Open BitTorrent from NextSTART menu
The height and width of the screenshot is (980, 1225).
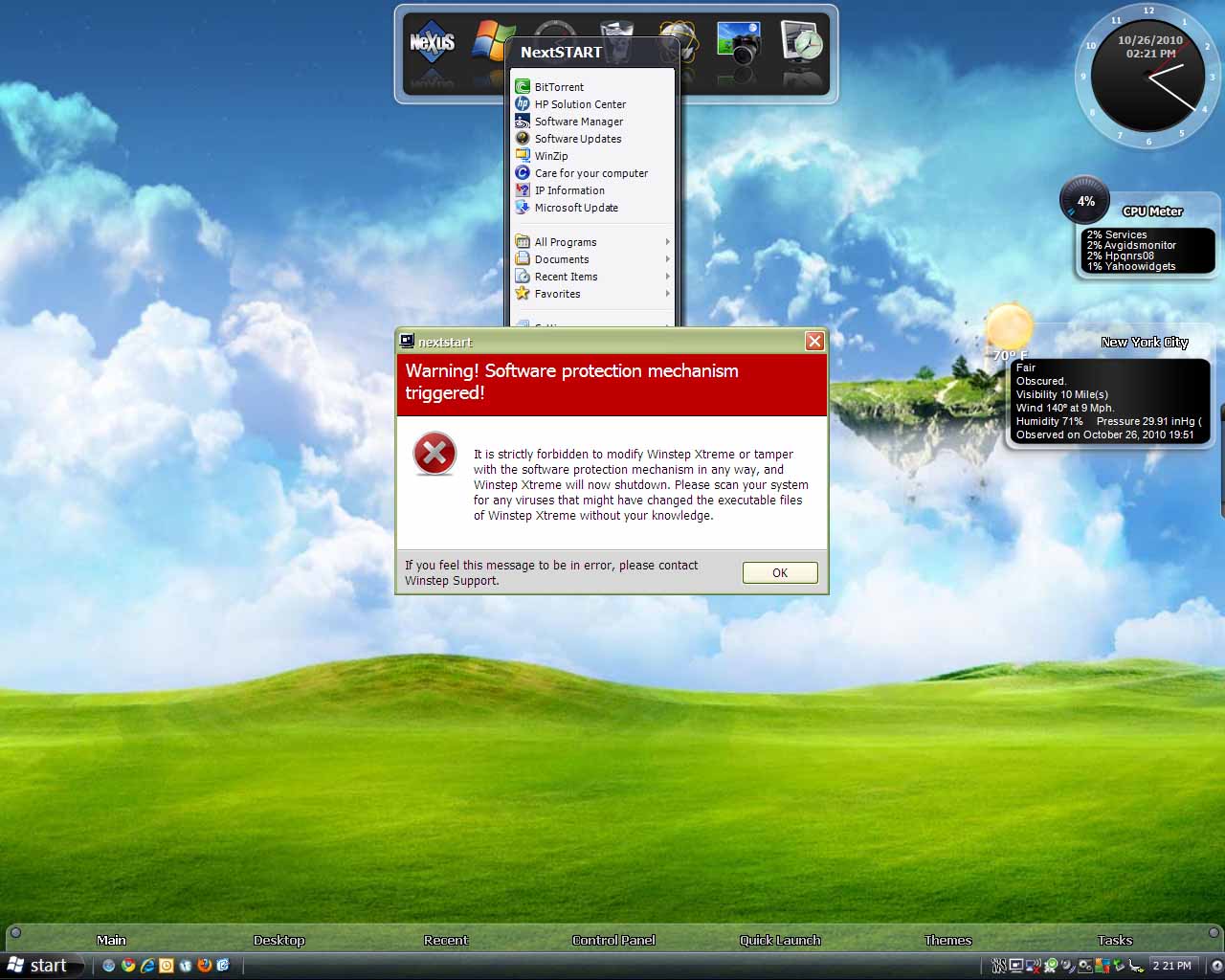coord(559,87)
